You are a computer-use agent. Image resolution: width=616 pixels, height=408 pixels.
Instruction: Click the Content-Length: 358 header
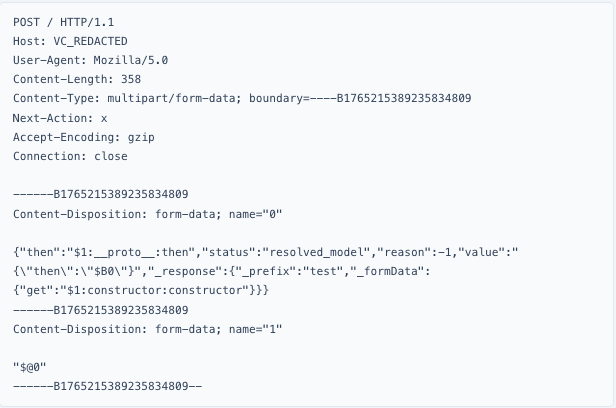click(x=75, y=78)
